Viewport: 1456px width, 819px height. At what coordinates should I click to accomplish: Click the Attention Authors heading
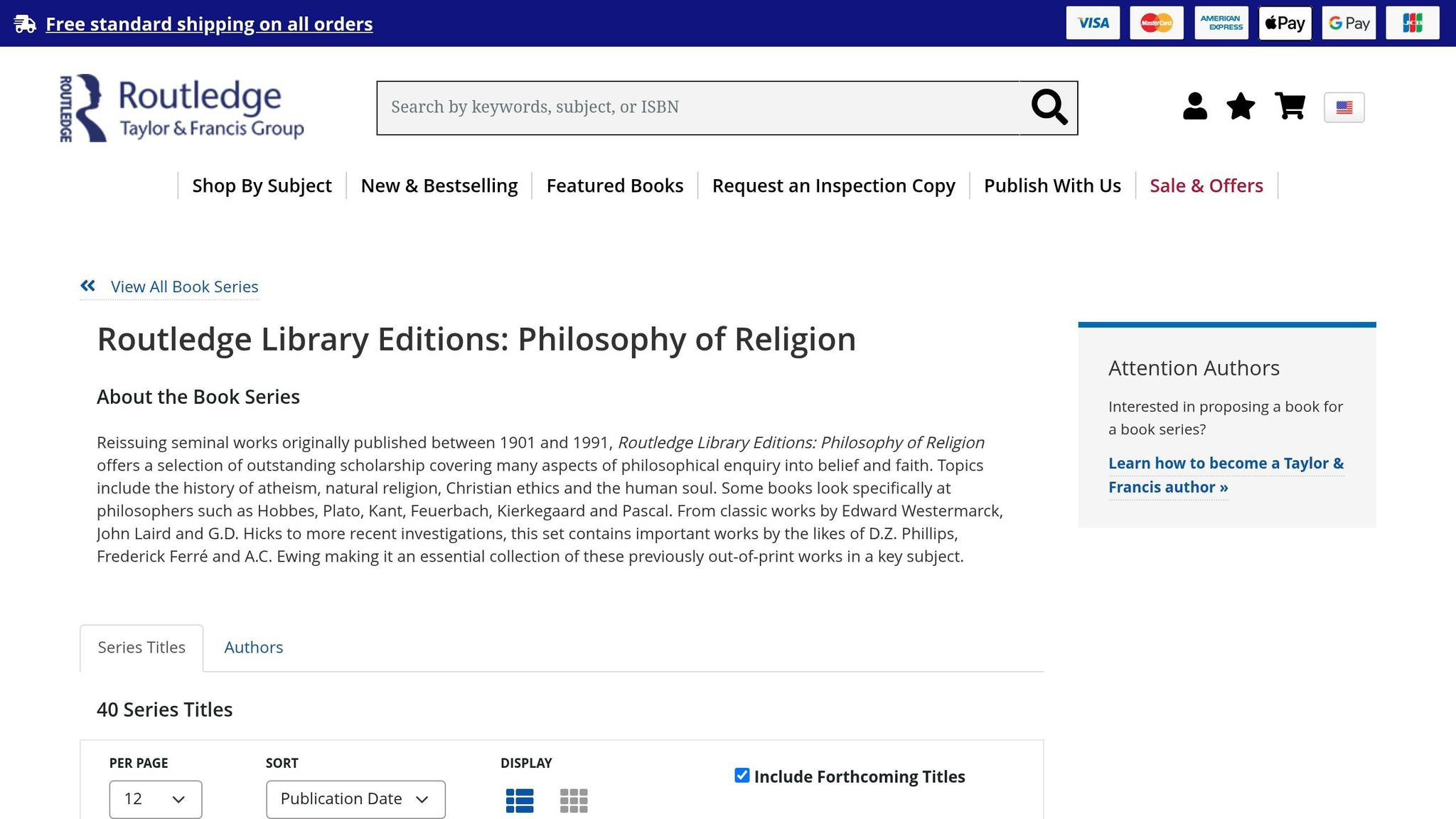coord(1194,368)
